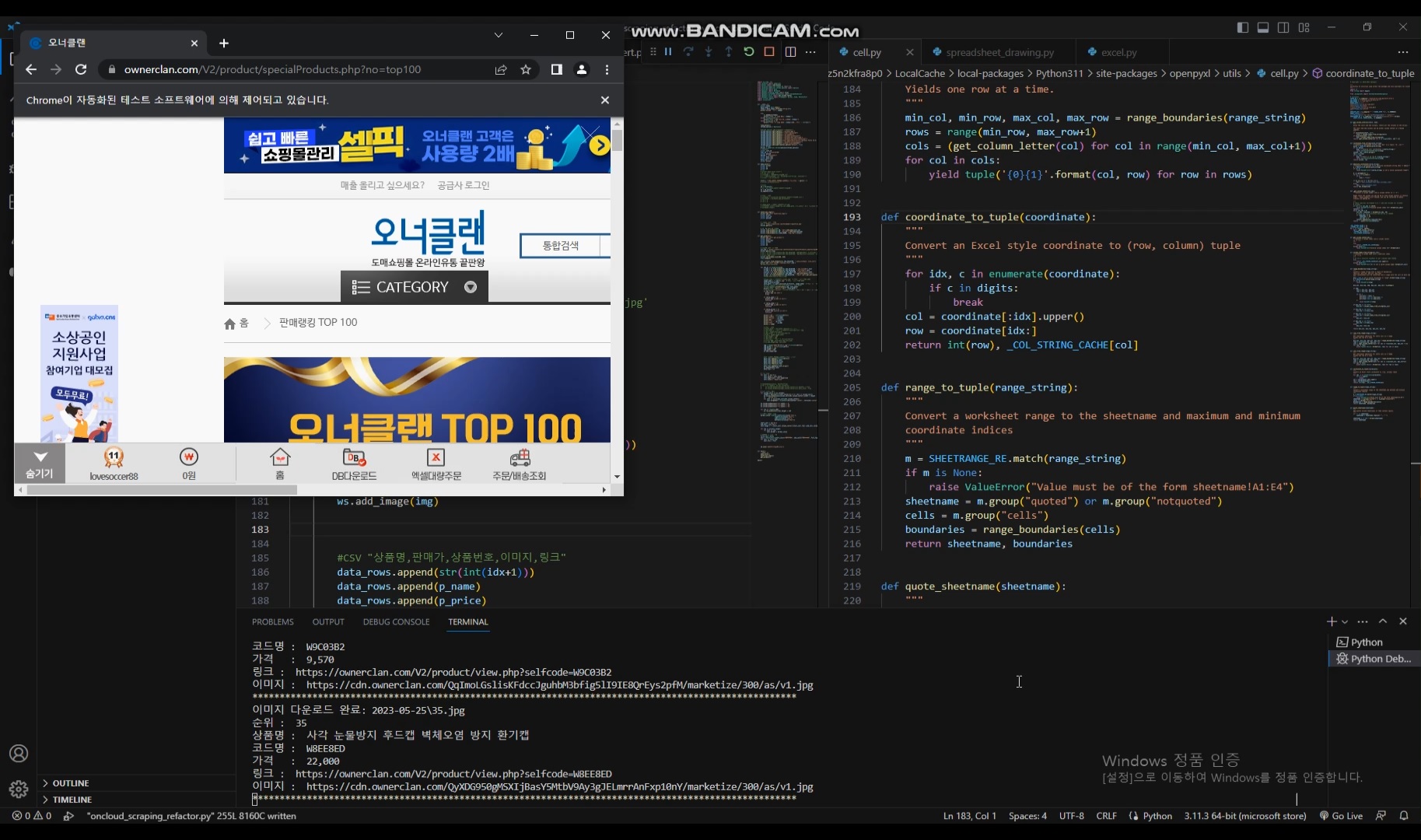Click the Step Over debug icon
1421x840 pixels.
tap(688, 52)
